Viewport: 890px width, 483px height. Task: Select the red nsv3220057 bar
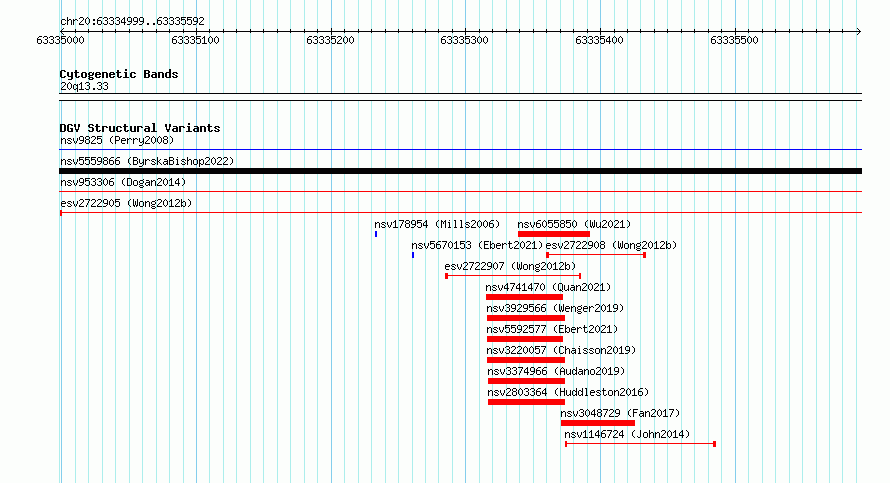pos(526,360)
